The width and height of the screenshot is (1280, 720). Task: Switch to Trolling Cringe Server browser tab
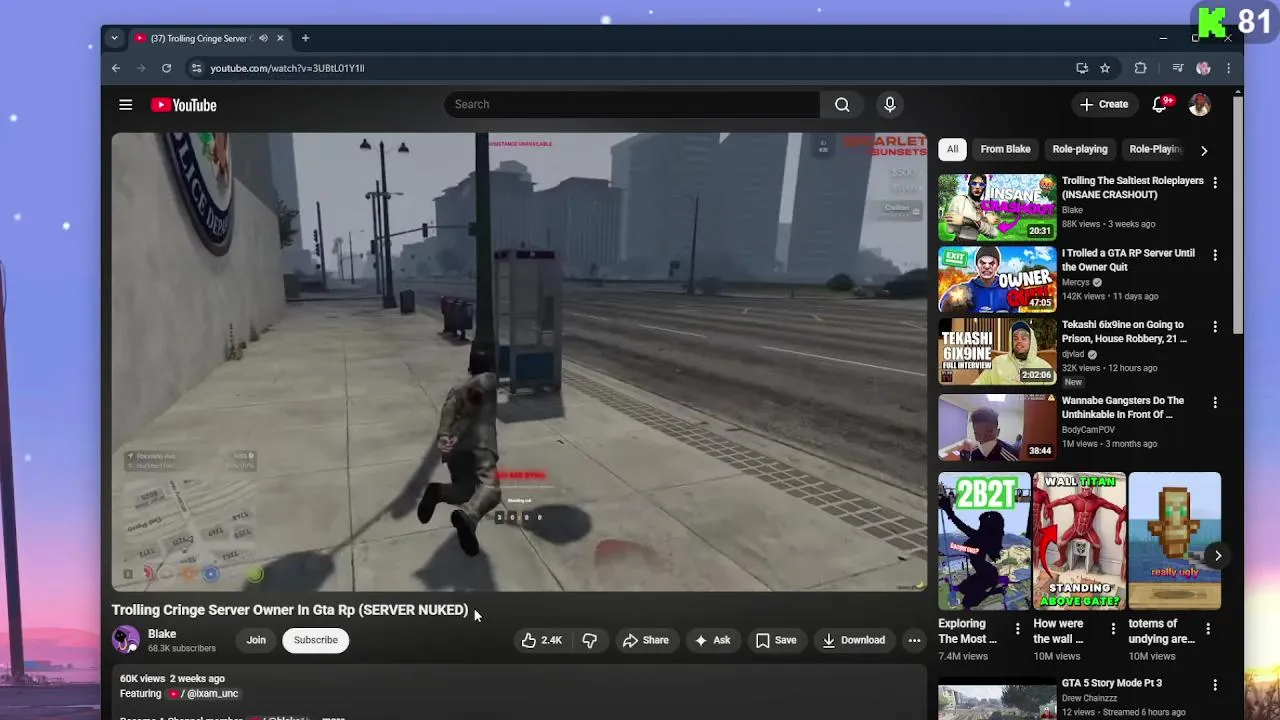198,38
